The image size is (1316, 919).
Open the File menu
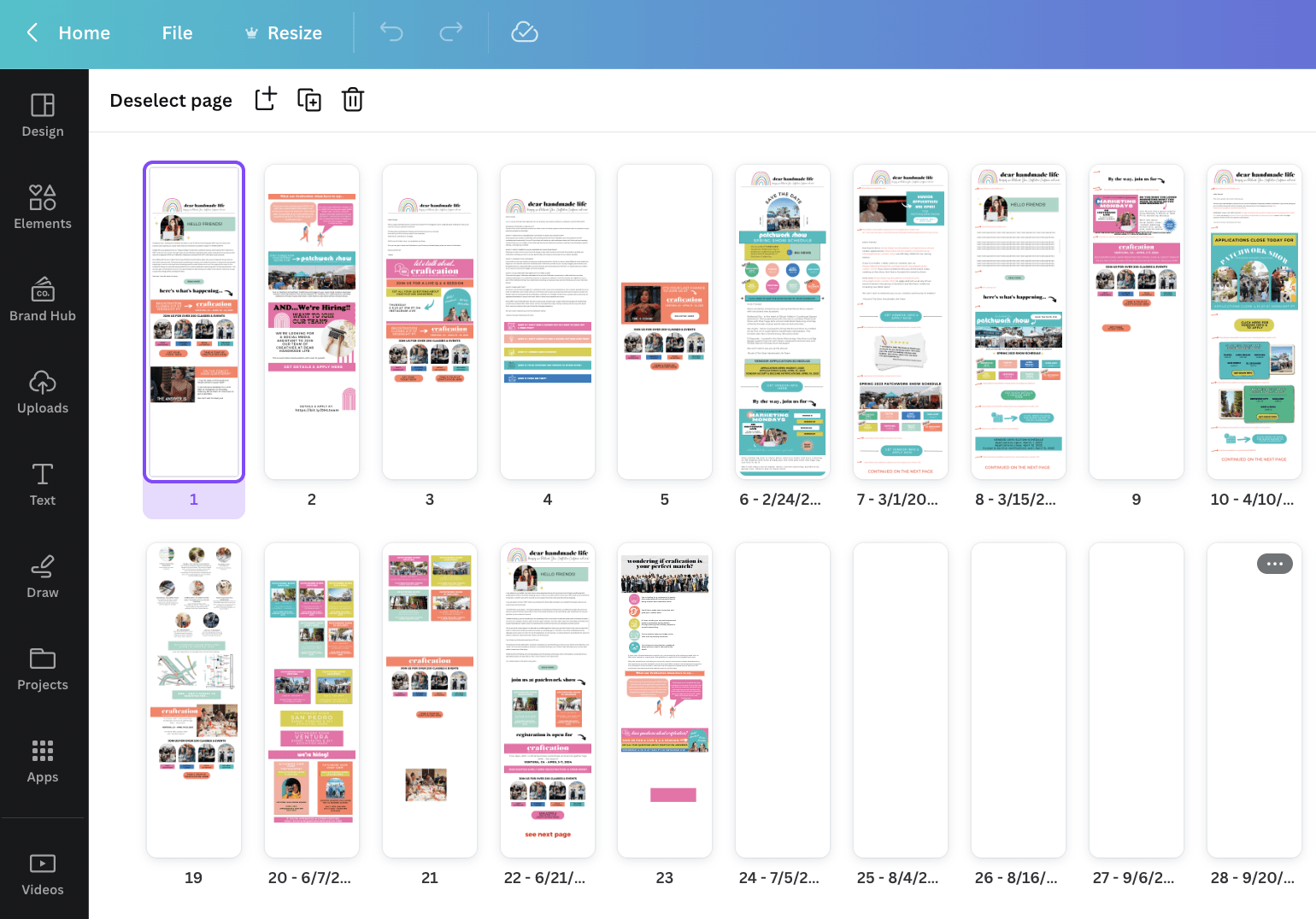click(177, 33)
